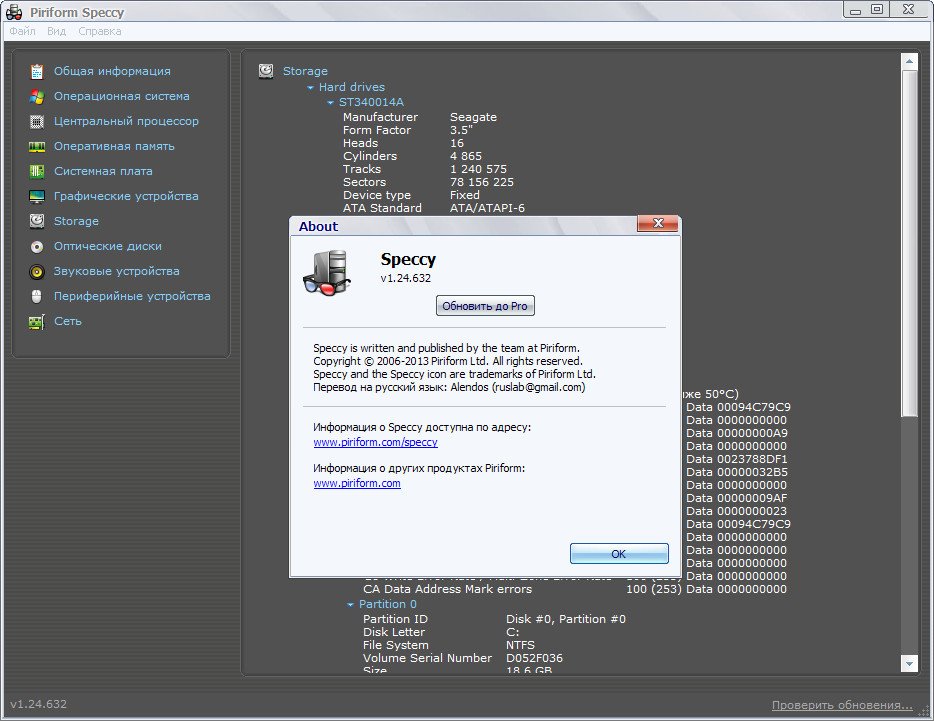Click the v1.24.632 status bar text

(x=39, y=704)
